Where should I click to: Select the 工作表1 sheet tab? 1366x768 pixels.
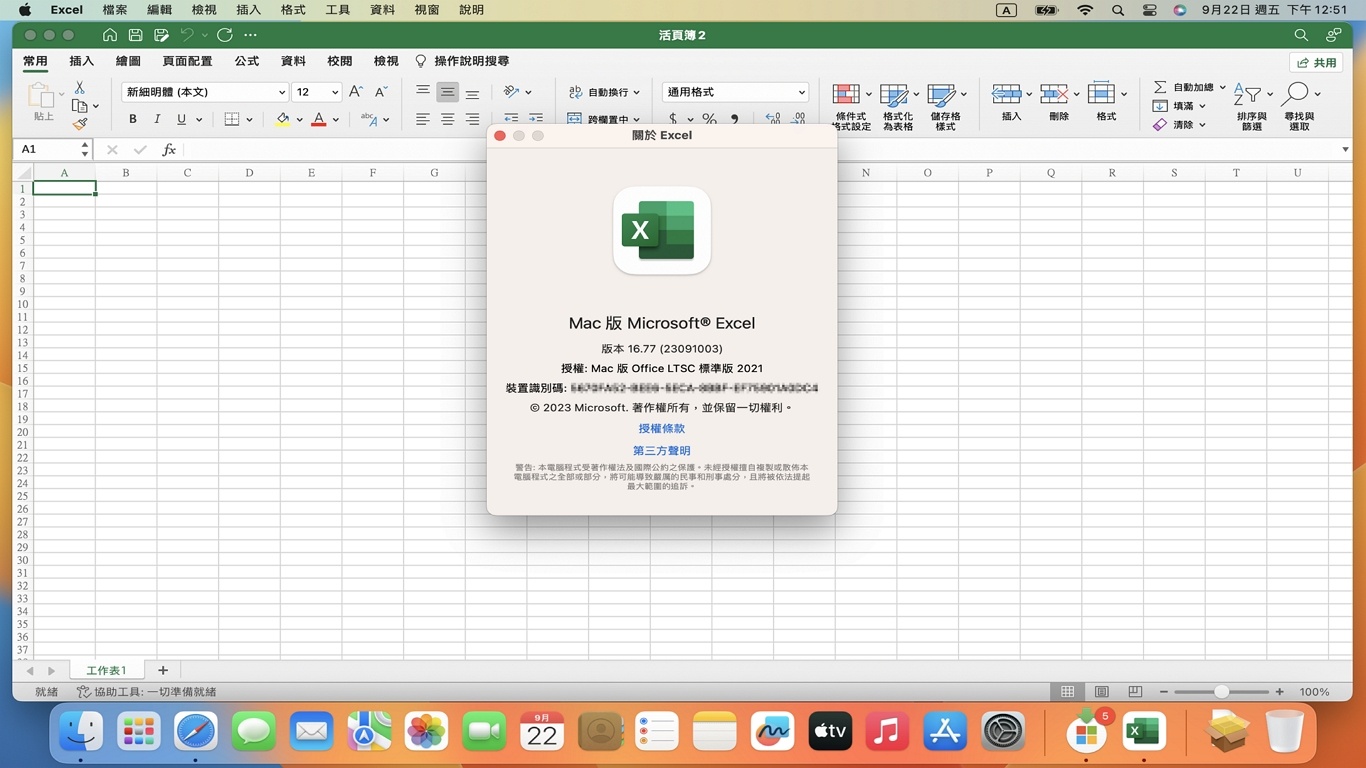(106, 670)
